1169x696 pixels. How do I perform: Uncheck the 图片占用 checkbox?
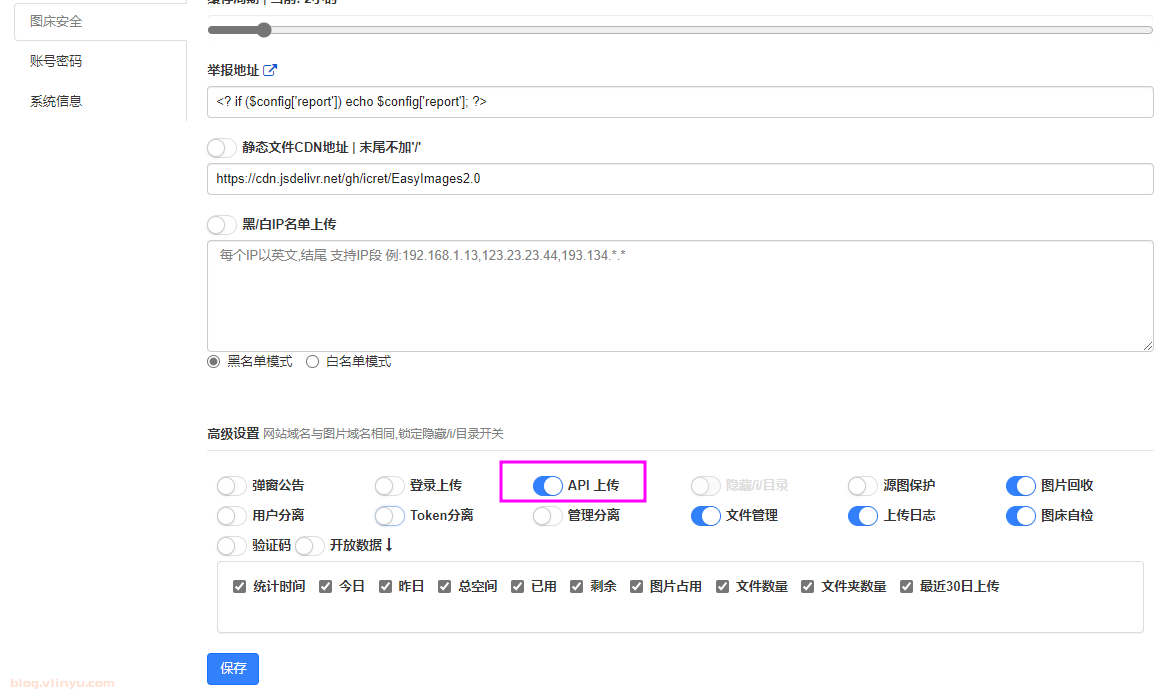click(636, 587)
